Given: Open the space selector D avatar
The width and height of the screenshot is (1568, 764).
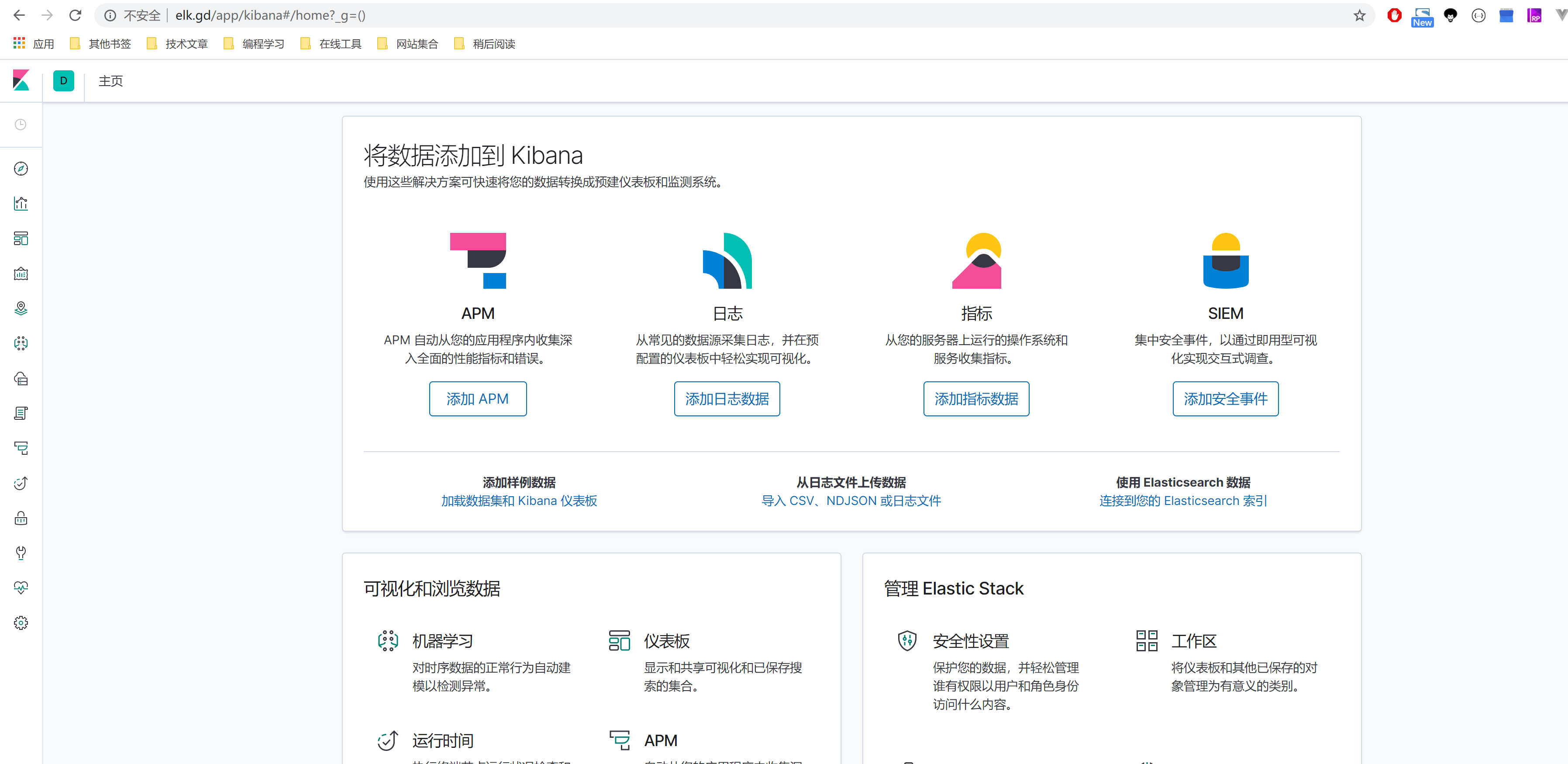Looking at the screenshot, I should pos(63,80).
